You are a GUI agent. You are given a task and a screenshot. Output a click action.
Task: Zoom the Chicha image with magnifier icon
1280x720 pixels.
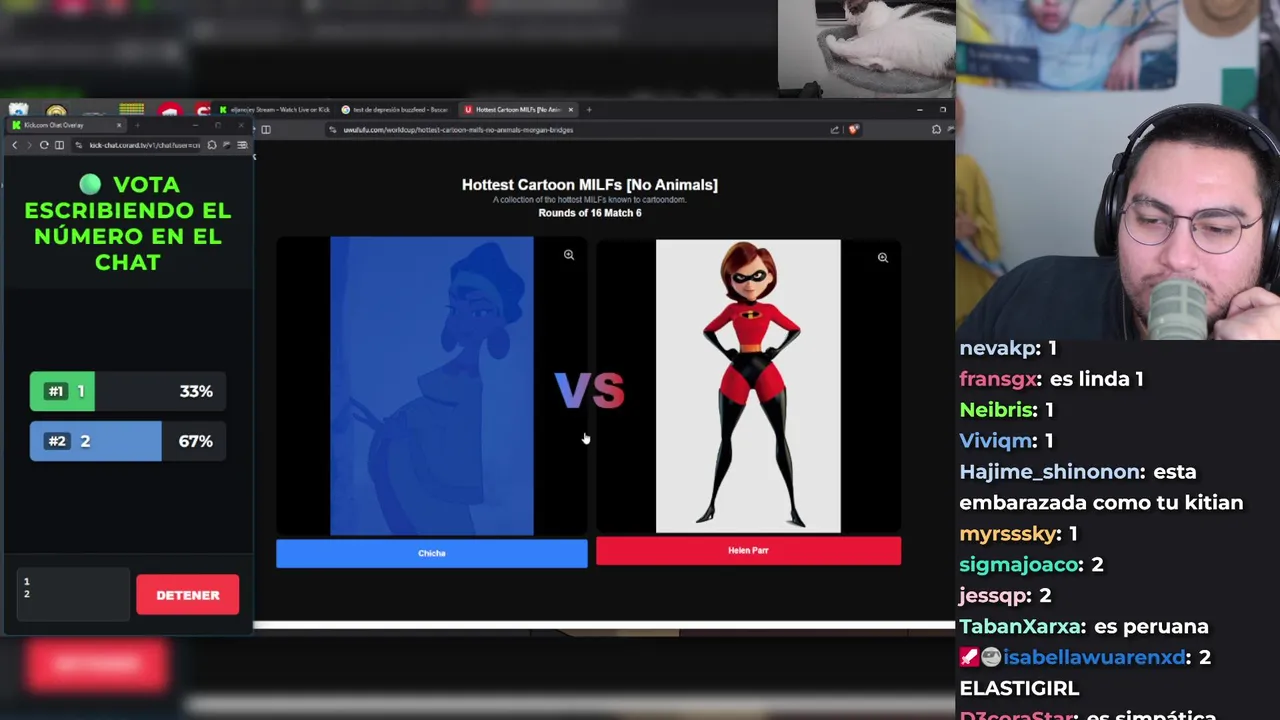pyautogui.click(x=569, y=255)
